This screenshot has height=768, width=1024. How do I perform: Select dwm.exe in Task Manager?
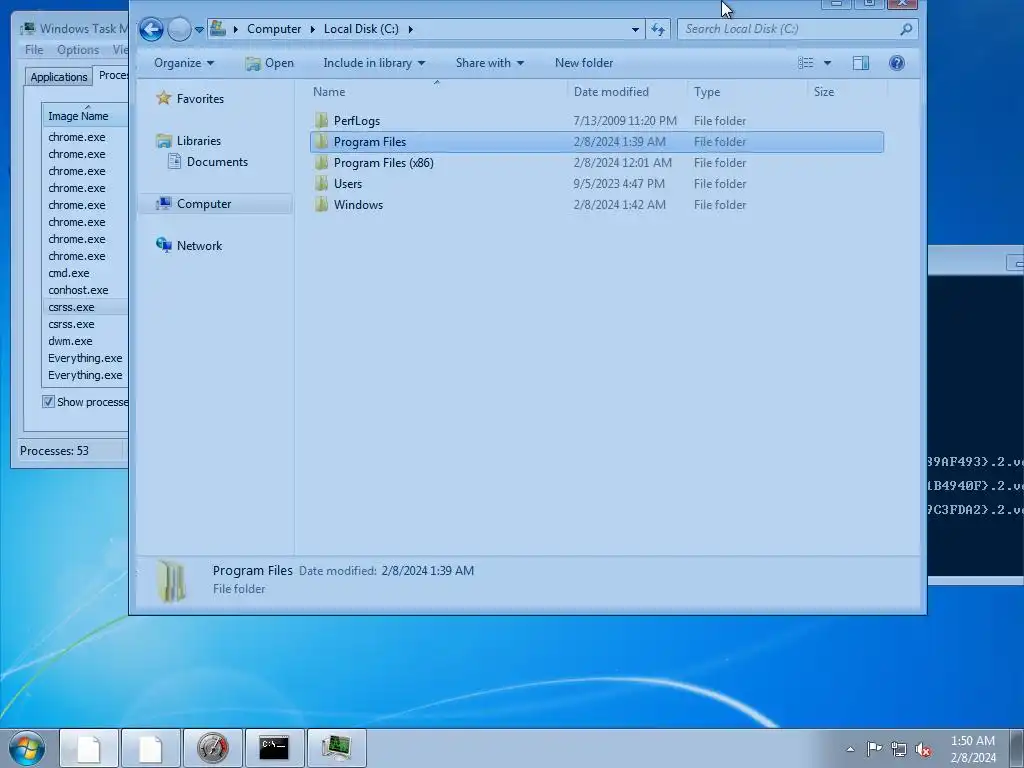click(70, 341)
